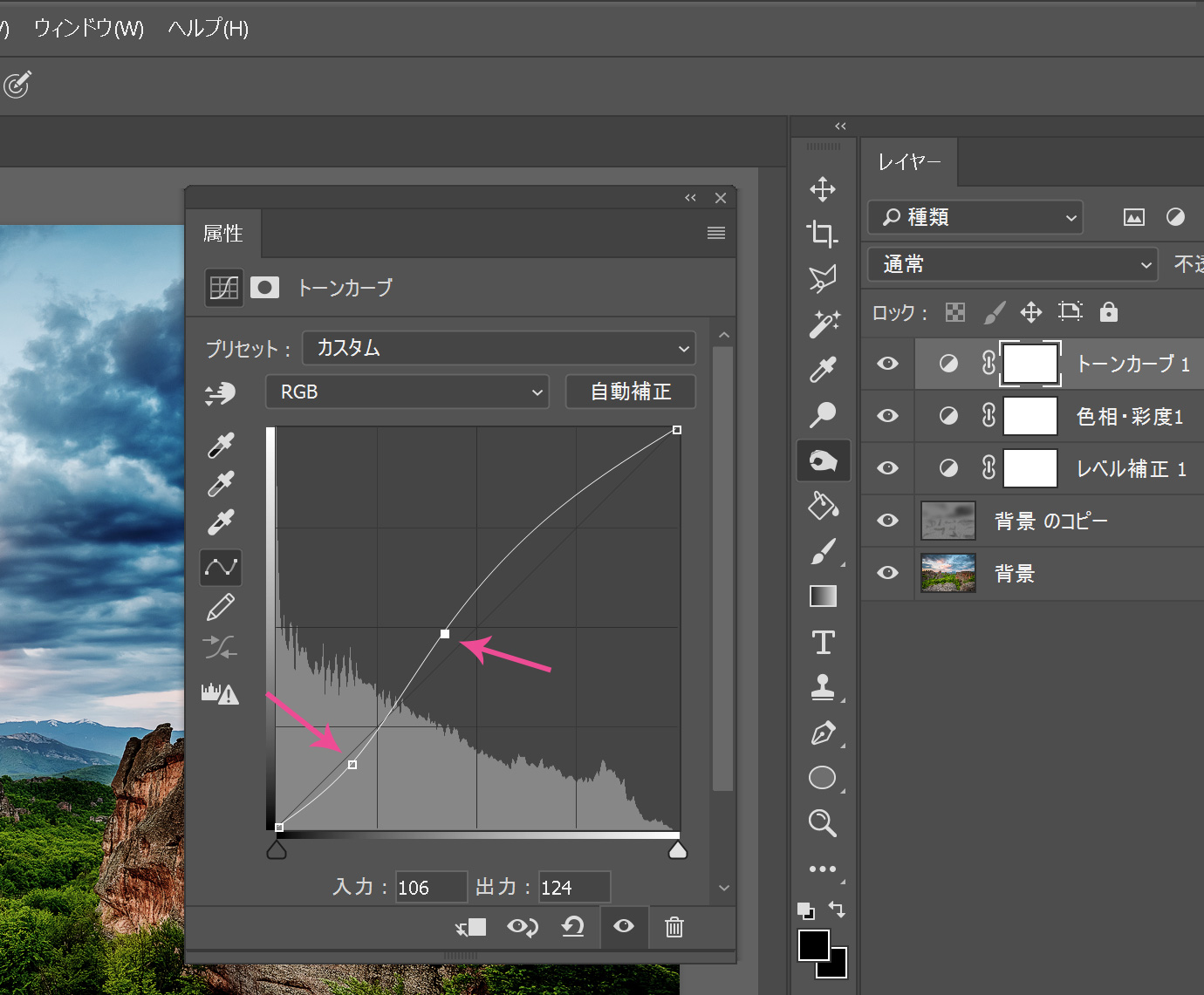The image size is (1204, 995).
Task: Switch to the レイヤー tab
Action: (x=908, y=162)
